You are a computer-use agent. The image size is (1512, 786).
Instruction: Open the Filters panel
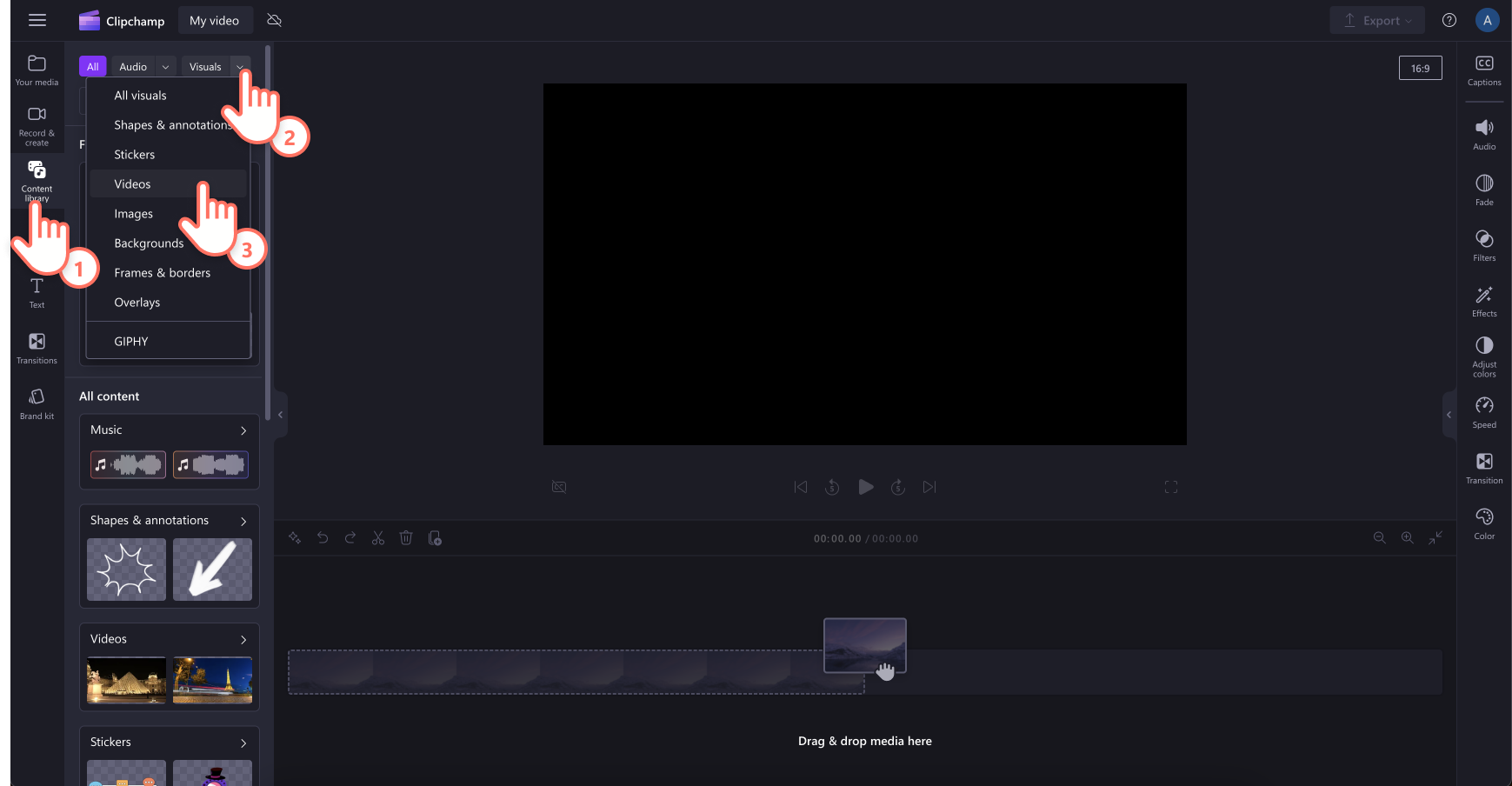(x=1484, y=246)
